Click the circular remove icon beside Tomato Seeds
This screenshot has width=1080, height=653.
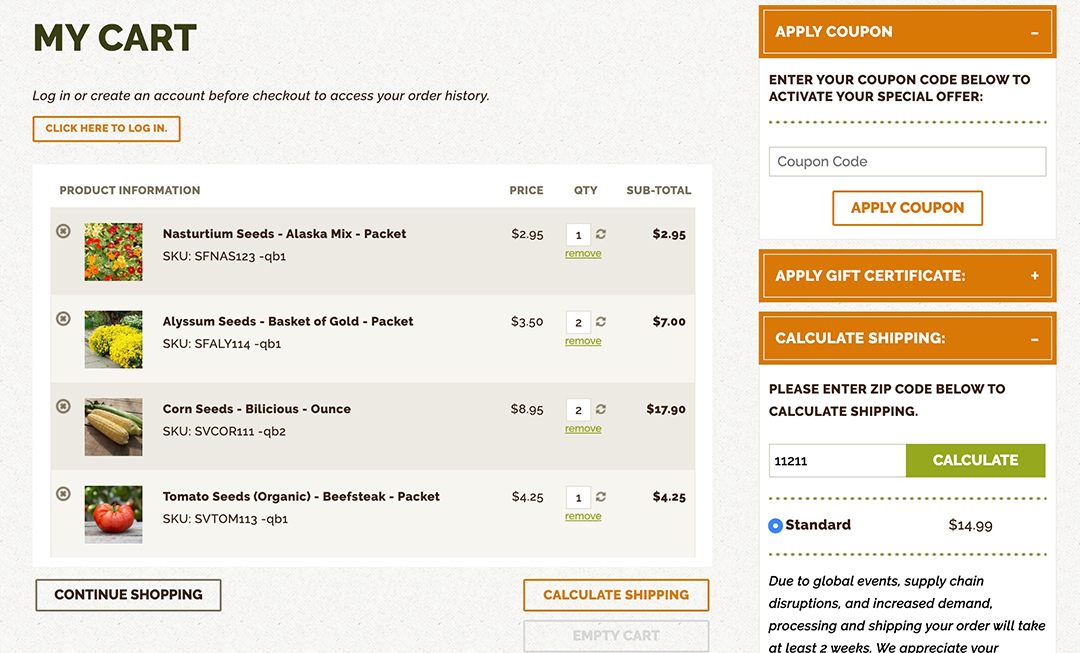[x=63, y=494]
